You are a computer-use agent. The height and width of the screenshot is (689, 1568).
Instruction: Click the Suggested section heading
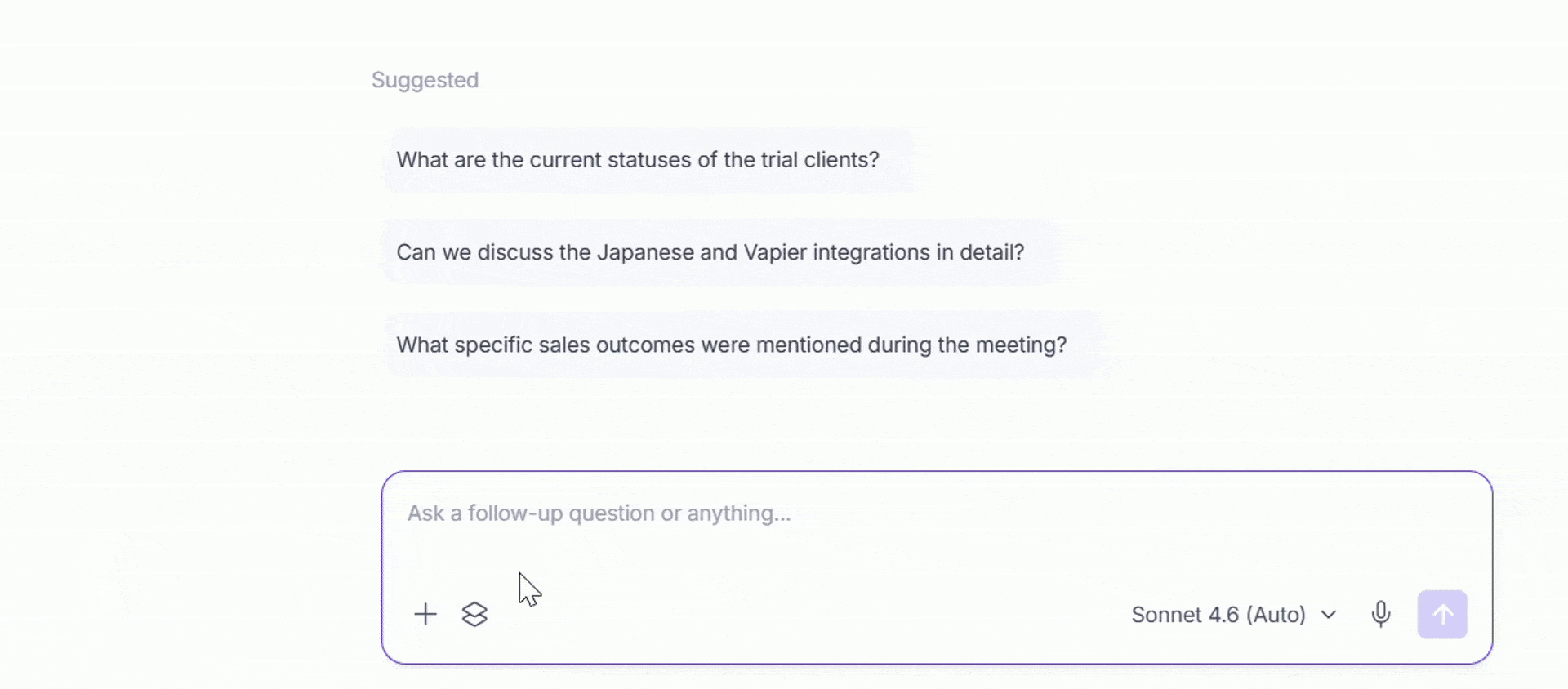tap(425, 80)
